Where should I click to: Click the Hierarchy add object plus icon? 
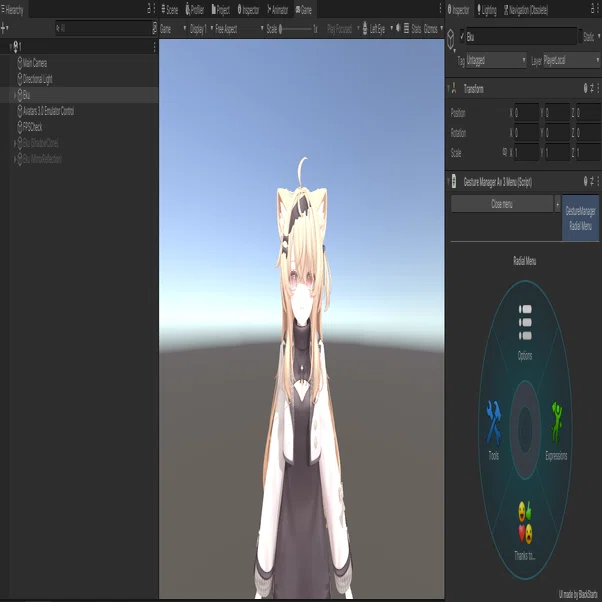pos(3,28)
